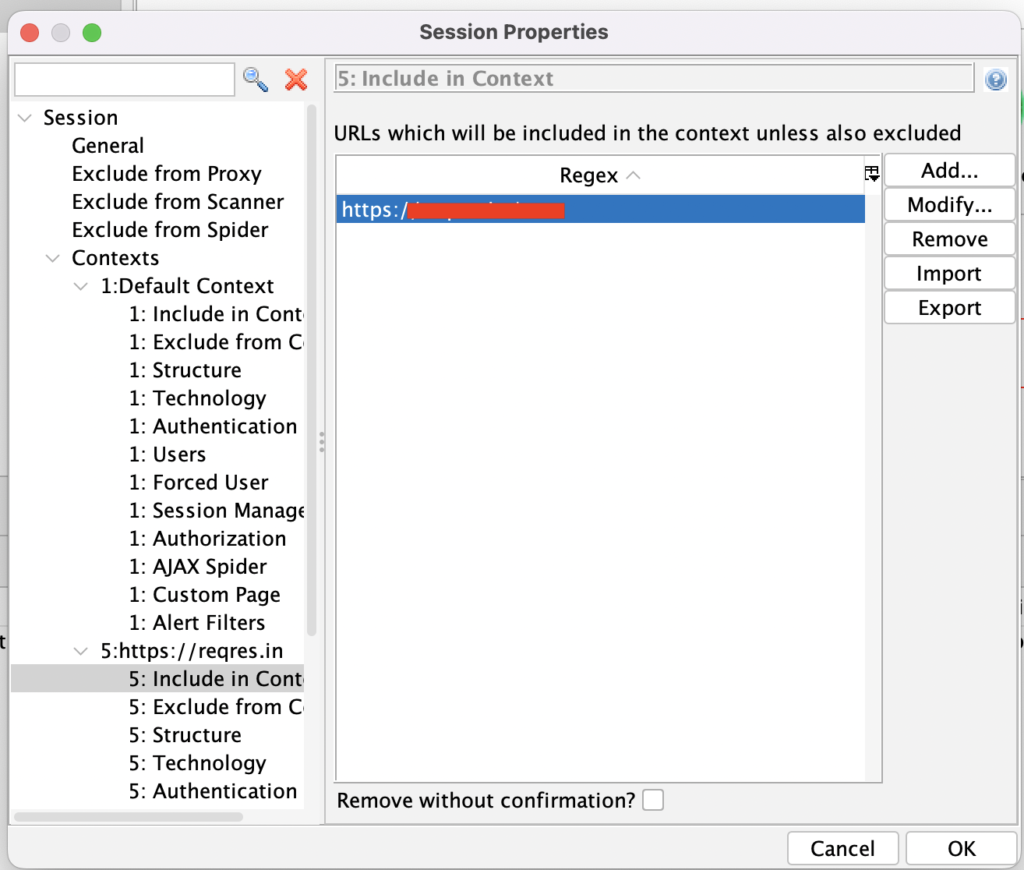Open 1: Authorization panel
The height and width of the screenshot is (870, 1024).
pyautogui.click(x=207, y=539)
